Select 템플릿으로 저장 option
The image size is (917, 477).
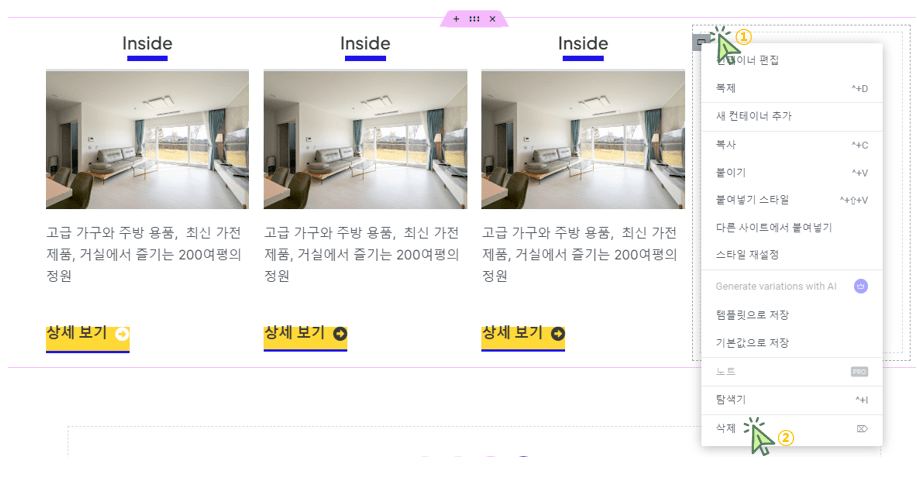tap(792, 315)
